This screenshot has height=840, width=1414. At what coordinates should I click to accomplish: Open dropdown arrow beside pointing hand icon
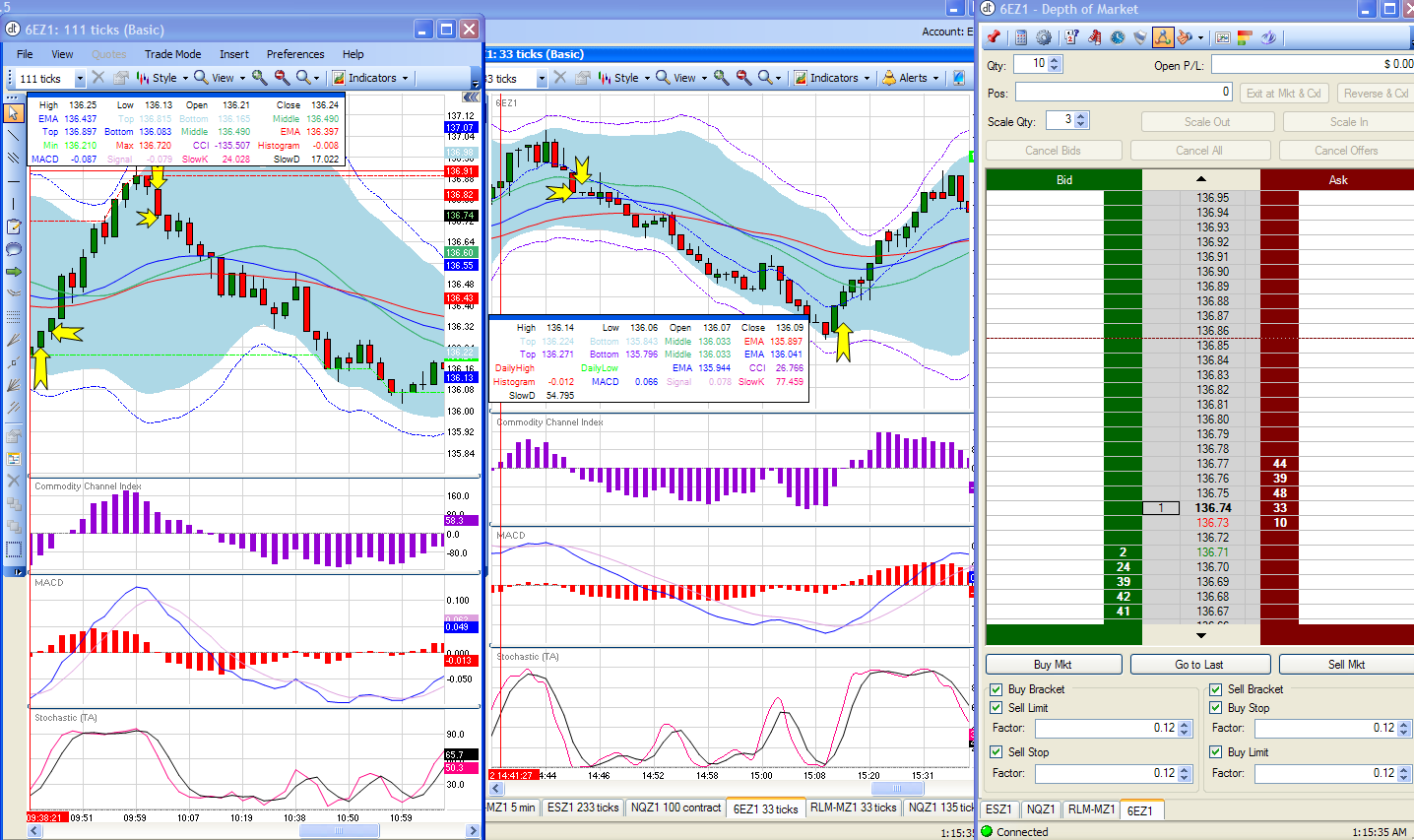point(1201,38)
